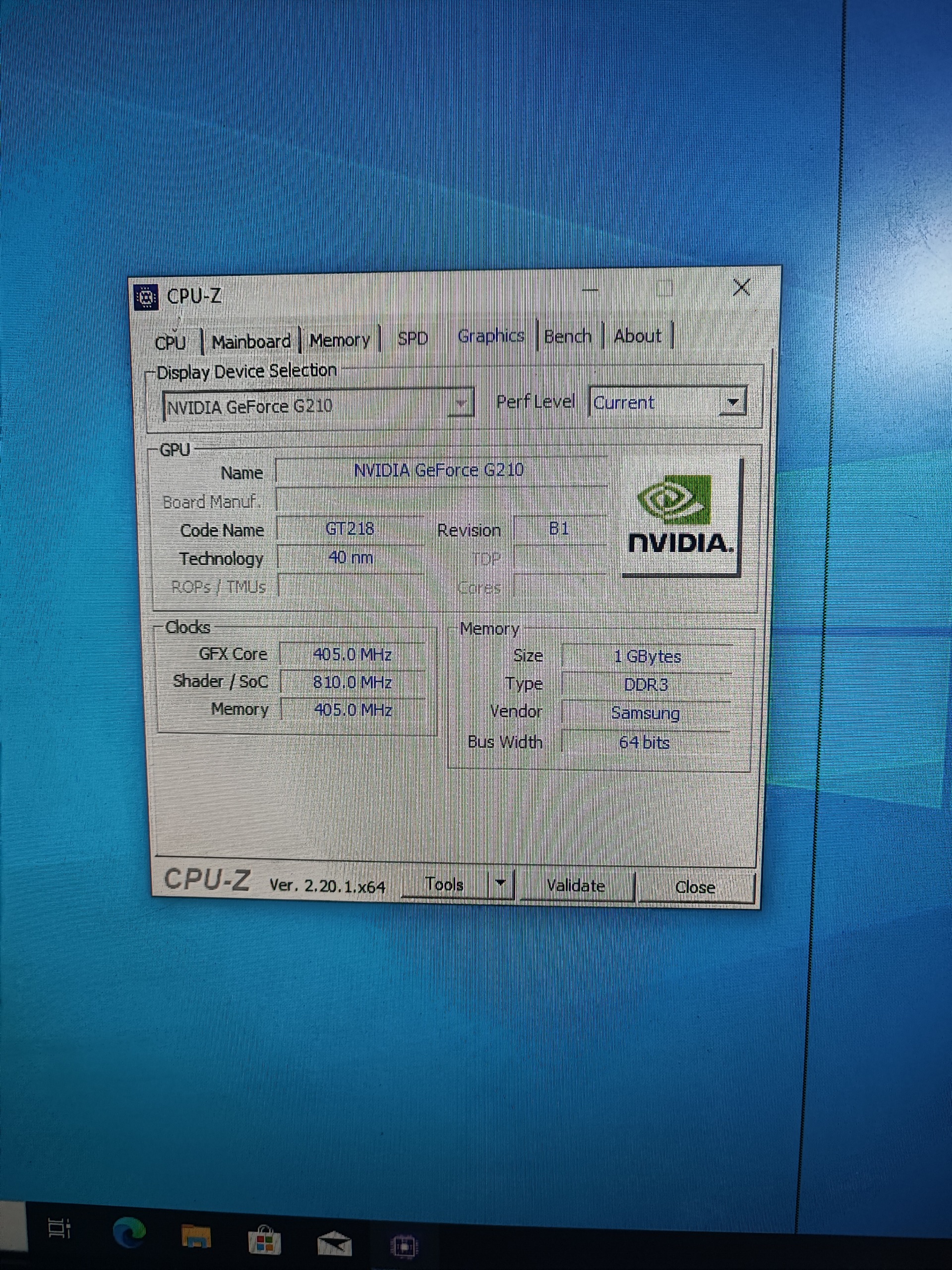Select the SPD tab
952x1270 pixels.
pyautogui.click(x=413, y=339)
